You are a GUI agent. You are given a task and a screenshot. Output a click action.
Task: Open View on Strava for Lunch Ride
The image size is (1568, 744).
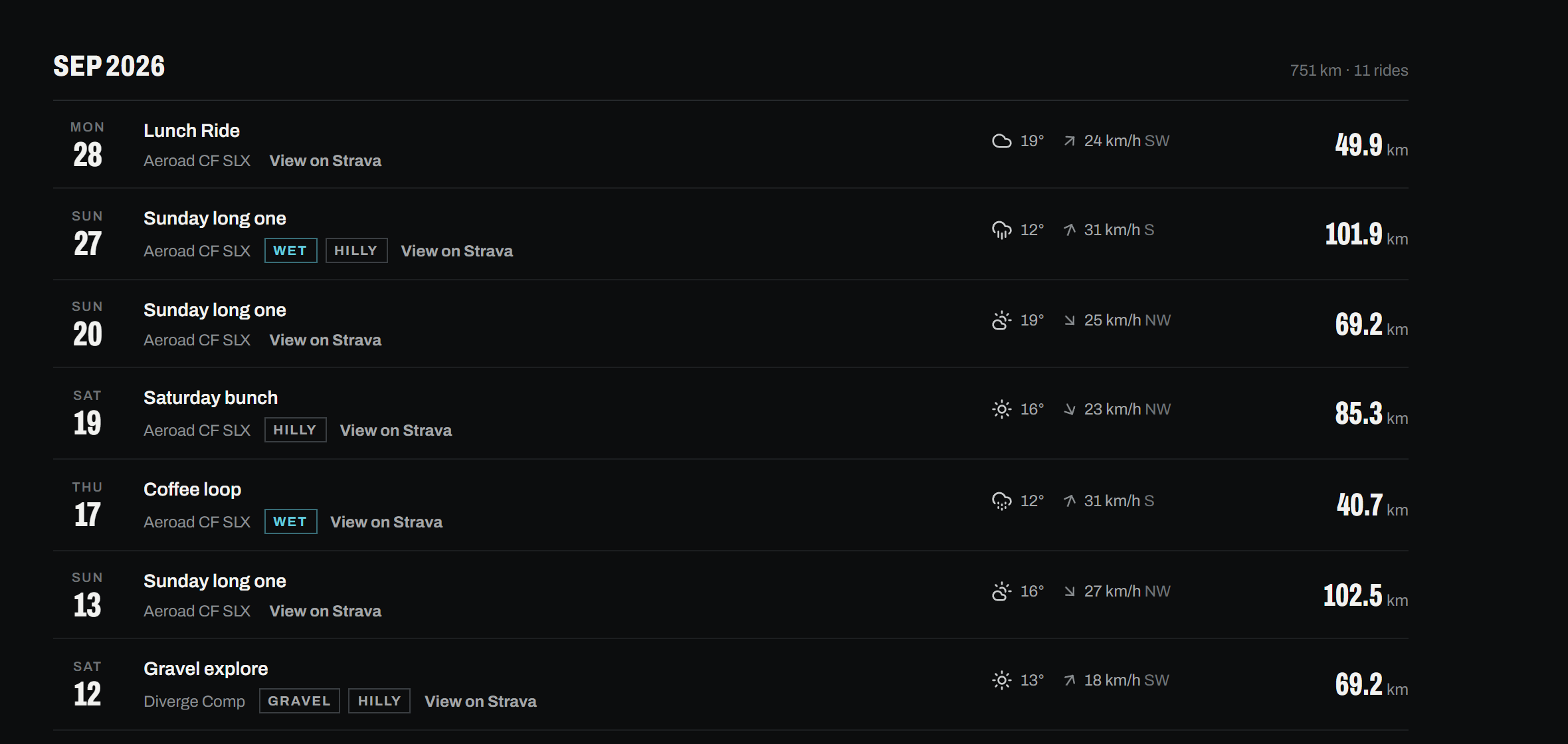click(325, 161)
